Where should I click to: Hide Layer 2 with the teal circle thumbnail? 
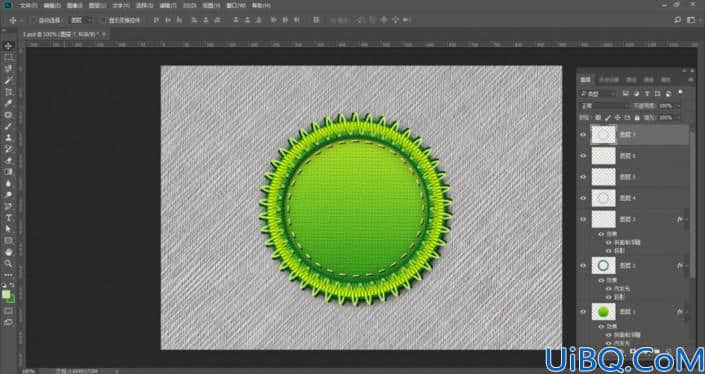(x=583, y=266)
